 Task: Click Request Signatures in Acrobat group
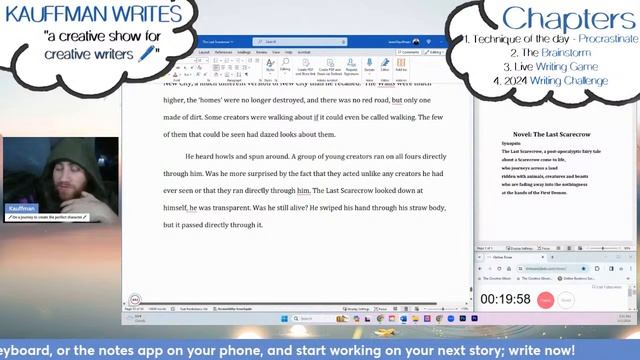[x=351, y=67]
